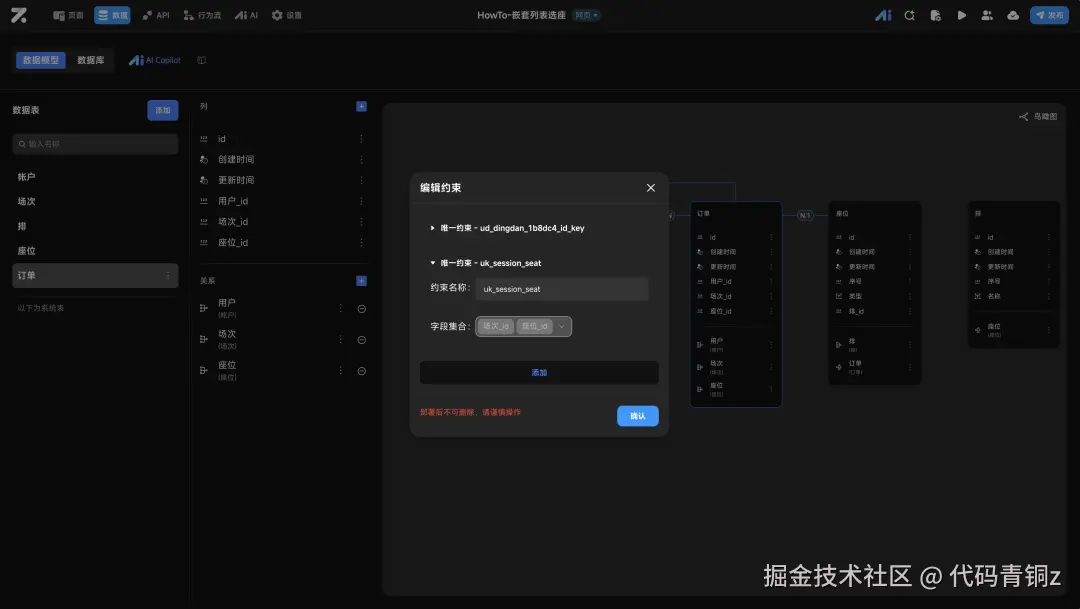This screenshot has width=1080, height=609.
Task: Remove the 用户 relation with minus circle
Action: click(362, 309)
